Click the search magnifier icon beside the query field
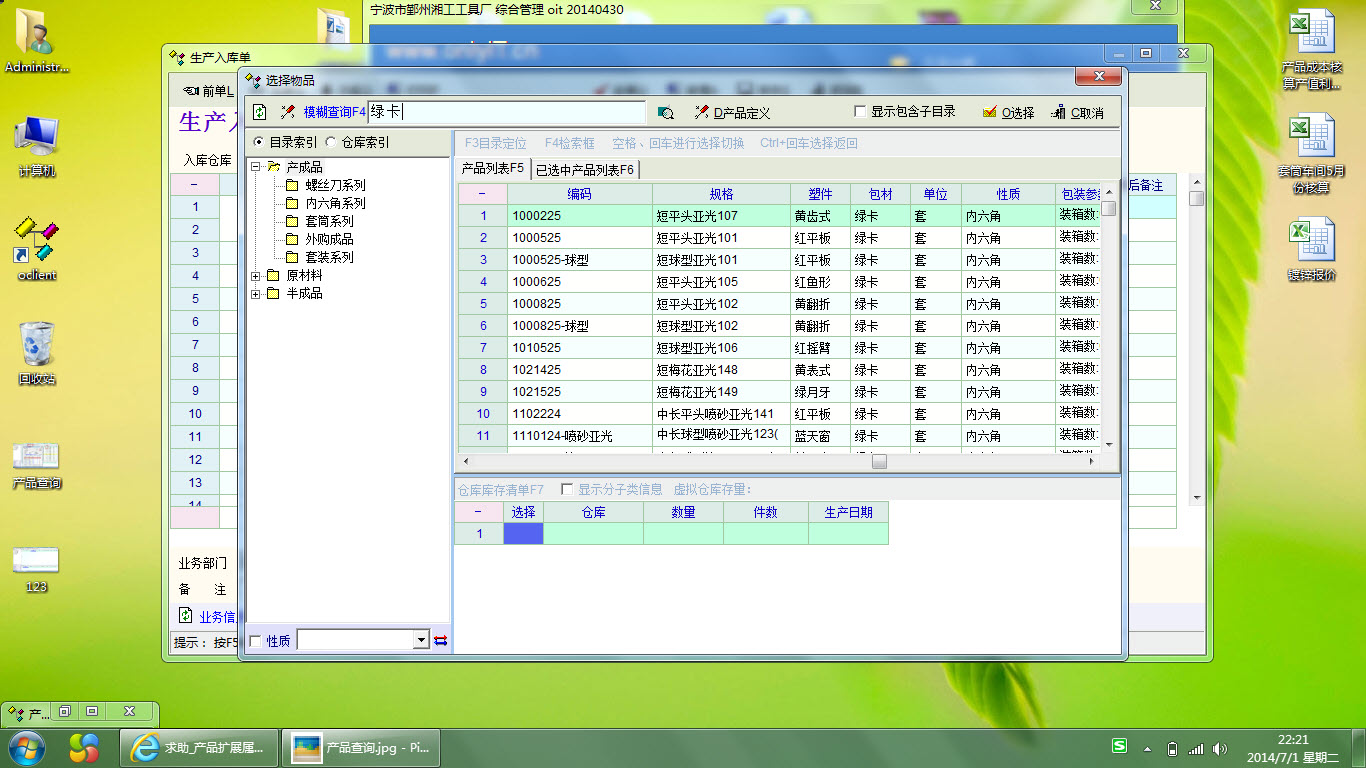Screen dimensions: 1366x768 pyautogui.click(x=665, y=113)
